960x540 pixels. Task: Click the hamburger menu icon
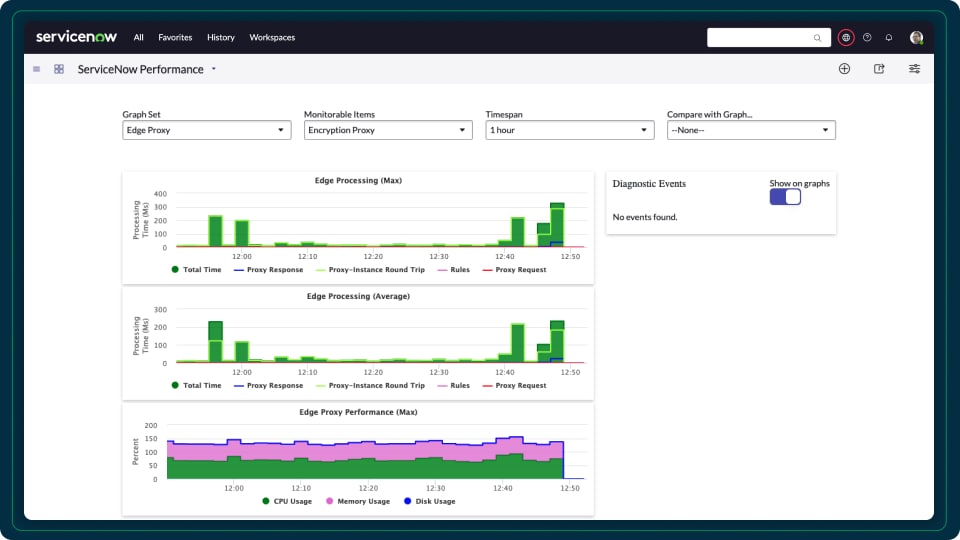pos(37,69)
